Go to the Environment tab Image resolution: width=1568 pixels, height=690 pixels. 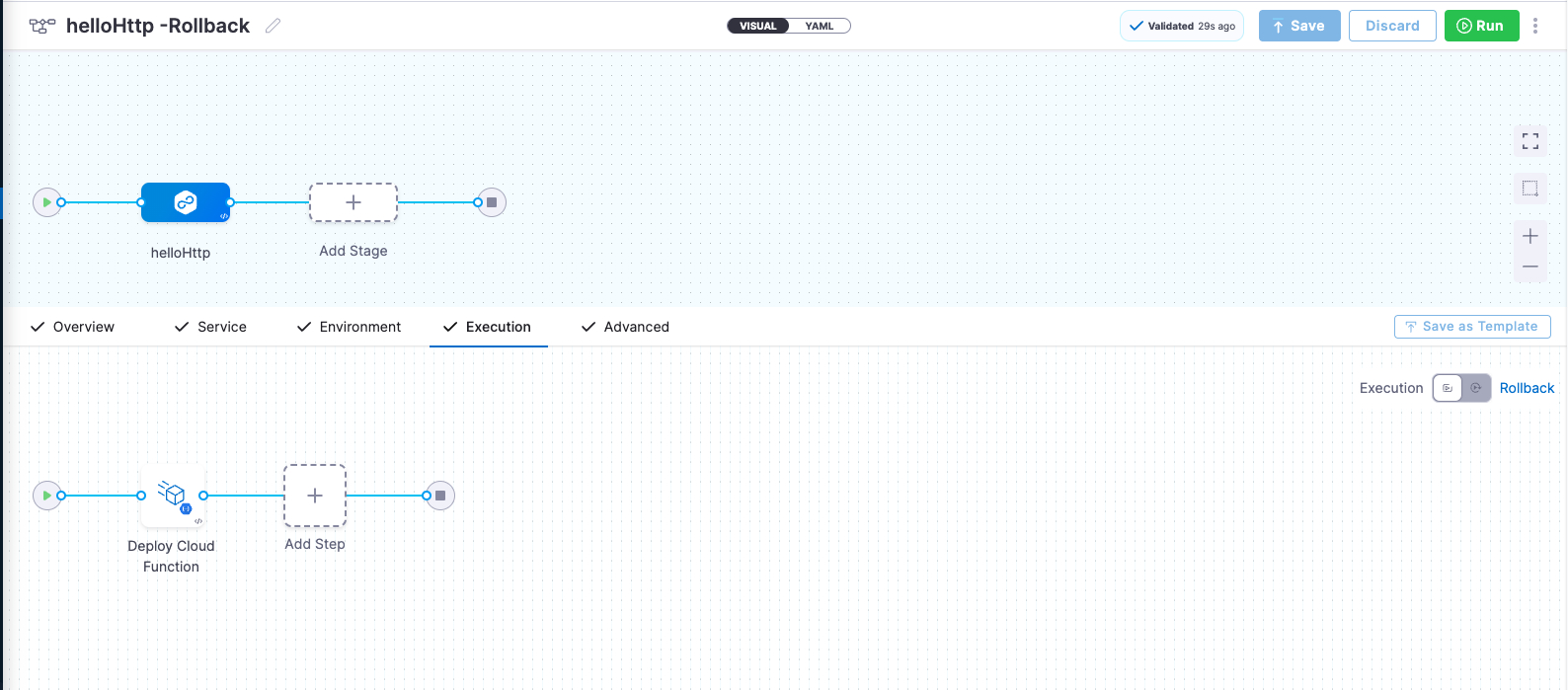point(350,327)
